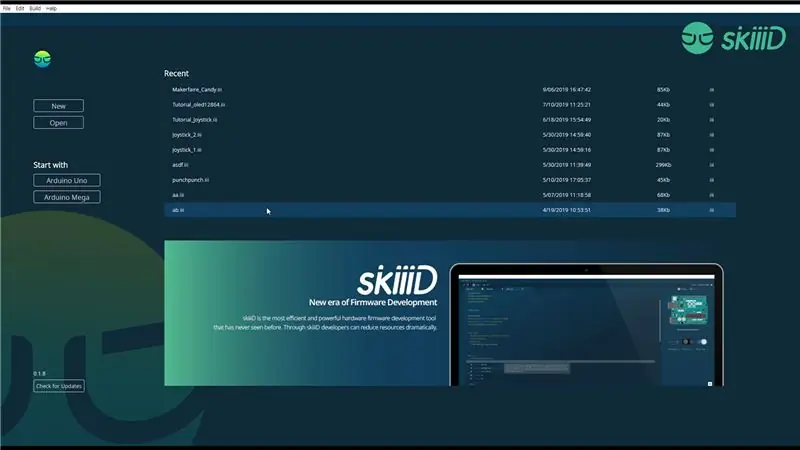Viewport: 800px width, 450px height.
Task: Click the date 9/06/2019 16:47:42
Action: click(567, 90)
